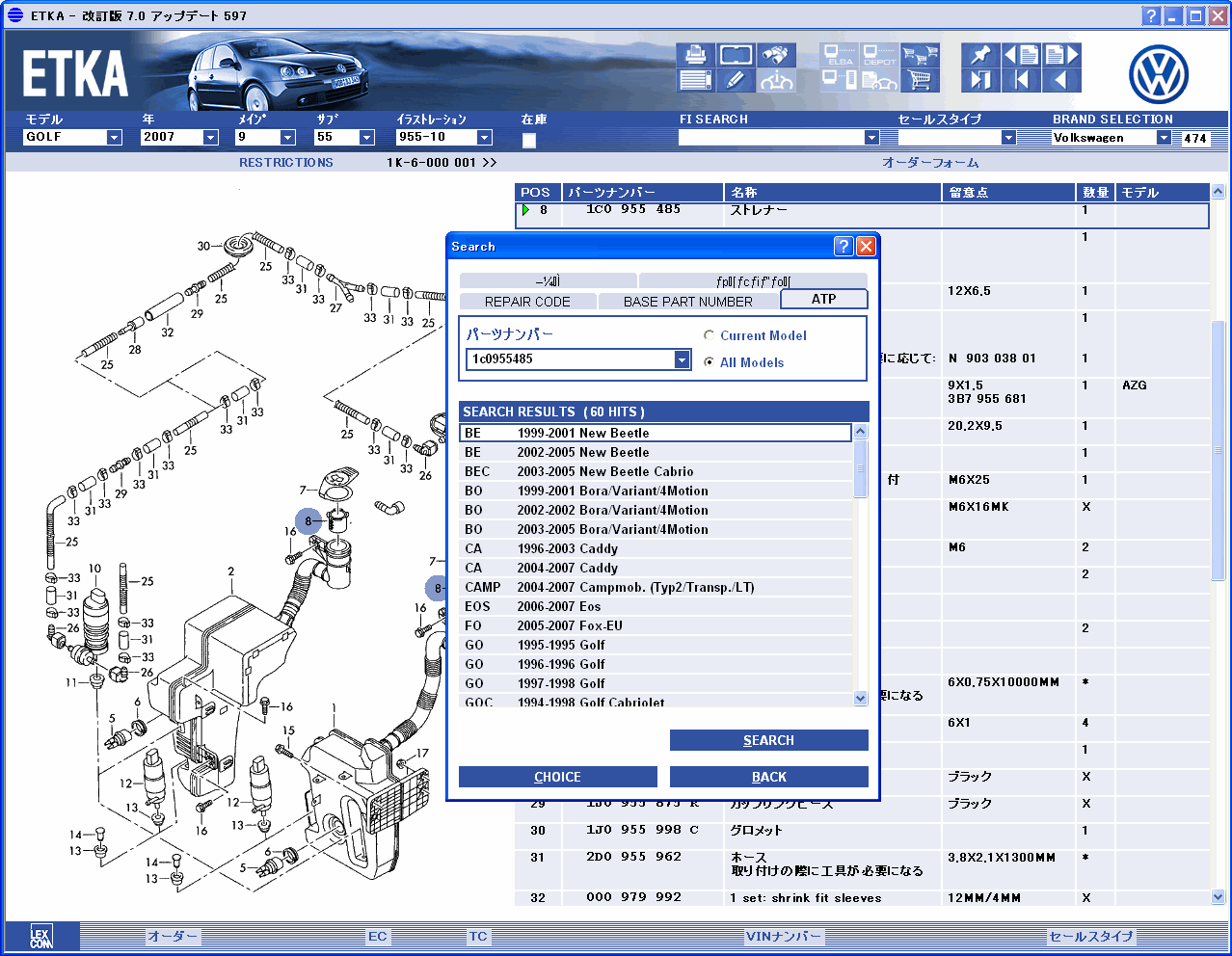Go to the previous page icon
Screen dimensions: 1232x956
[1021, 55]
